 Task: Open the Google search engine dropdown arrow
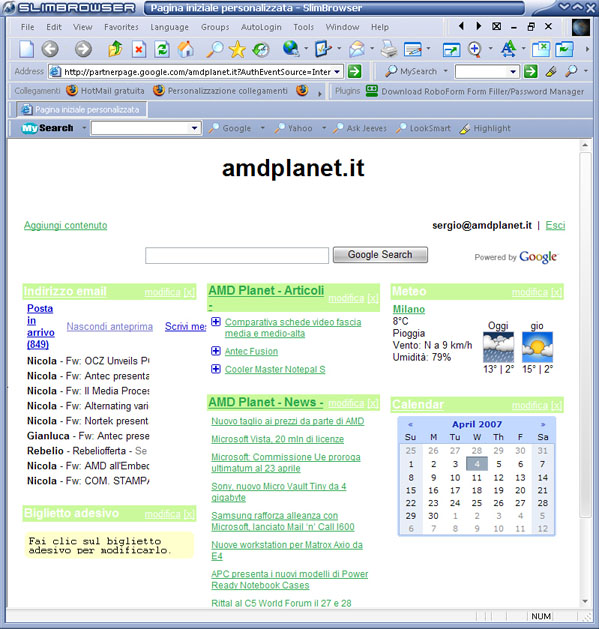pyautogui.click(x=262, y=128)
